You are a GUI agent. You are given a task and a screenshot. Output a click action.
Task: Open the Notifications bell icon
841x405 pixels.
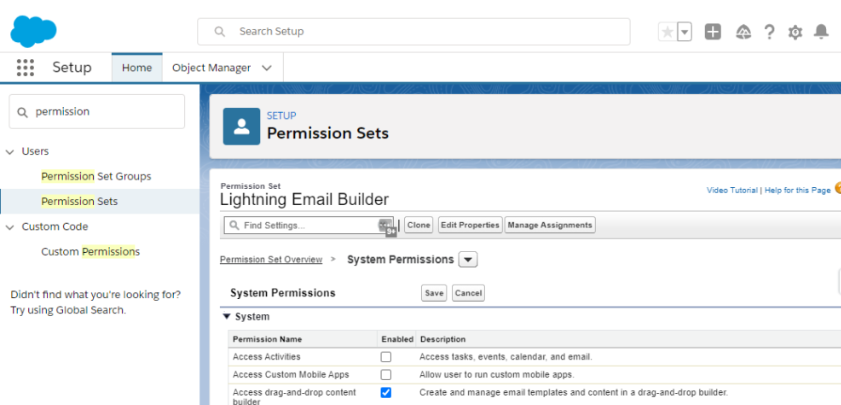[x=821, y=32]
